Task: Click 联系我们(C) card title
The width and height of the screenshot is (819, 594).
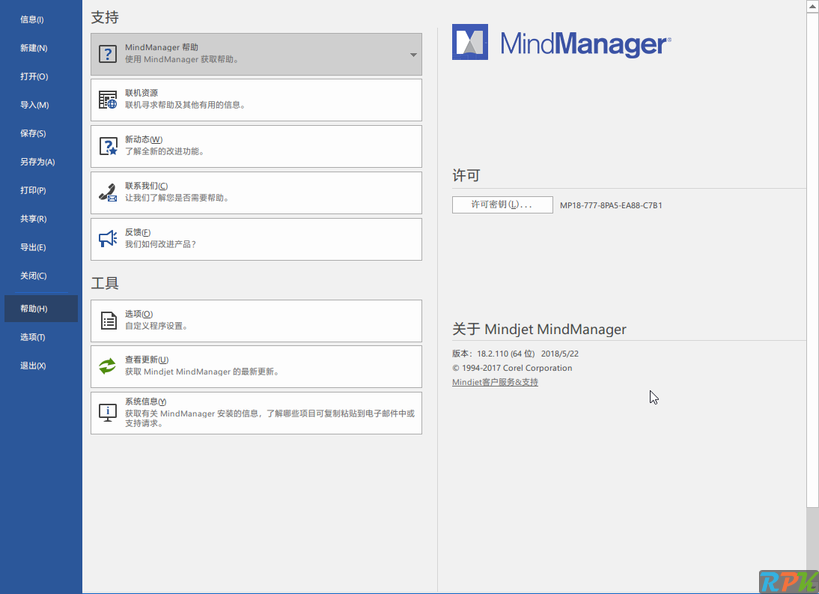Action: coord(146,186)
